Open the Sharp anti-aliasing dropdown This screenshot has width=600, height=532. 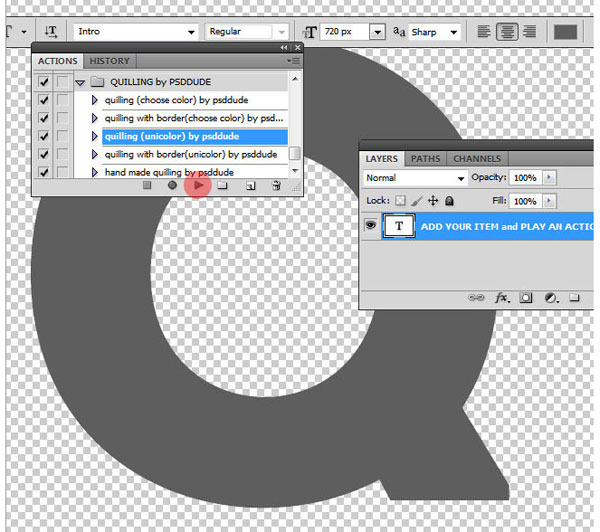[x=453, y=32]
